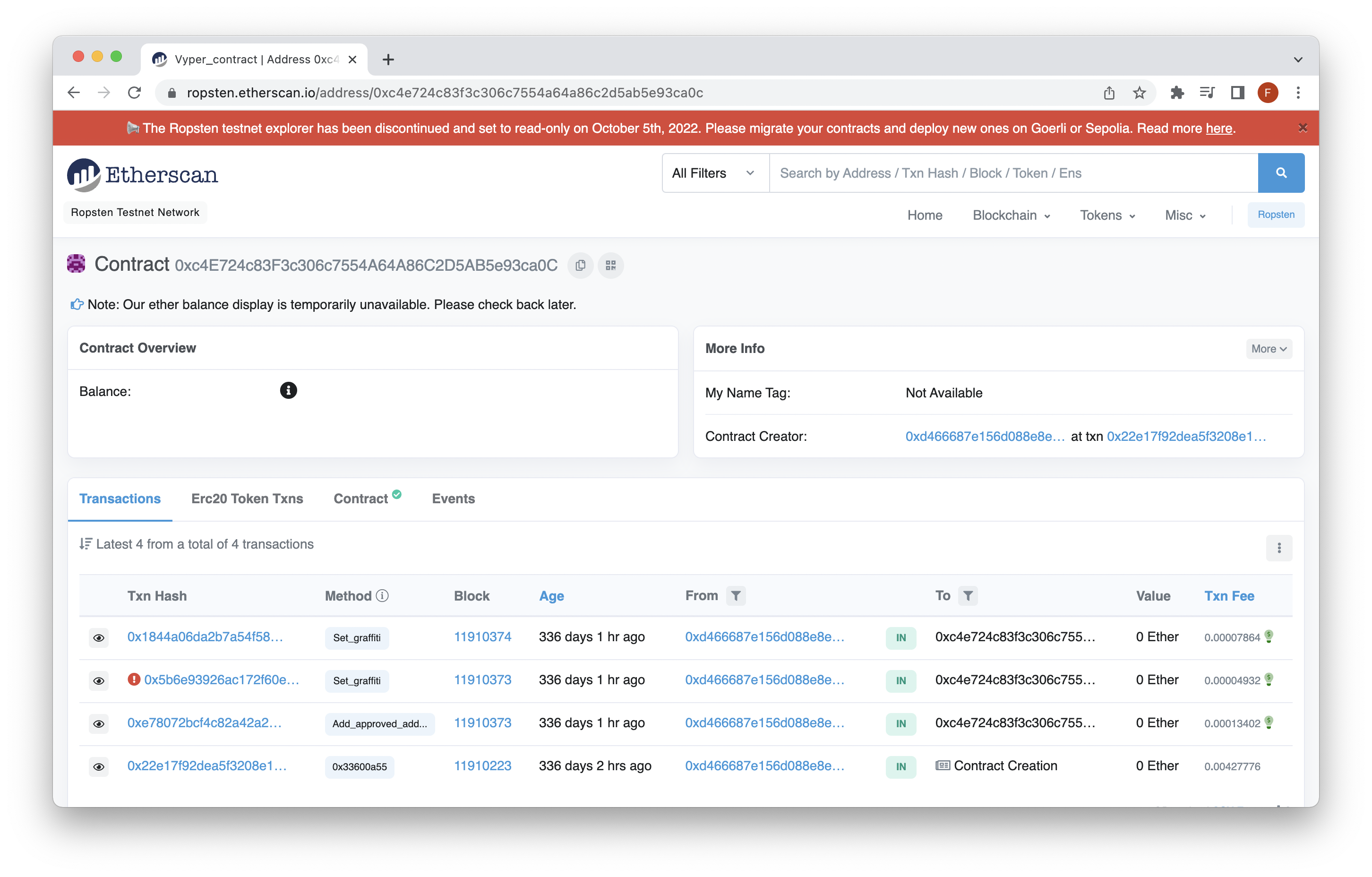Open the Chrome three-dot menu
This screenshot has height=877, width=1372.
click(x=1298, y=92)
